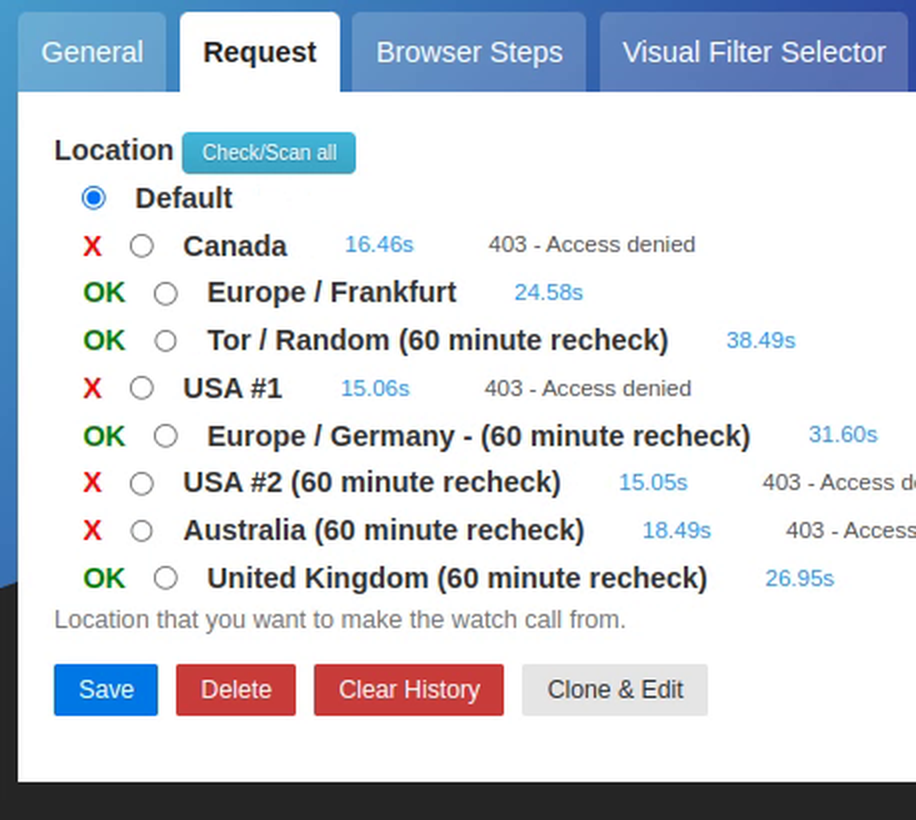Viewport: 916px width, 820px height.
Task: Click USA #1's 403 - Access denied message
Action: [588, 388]
